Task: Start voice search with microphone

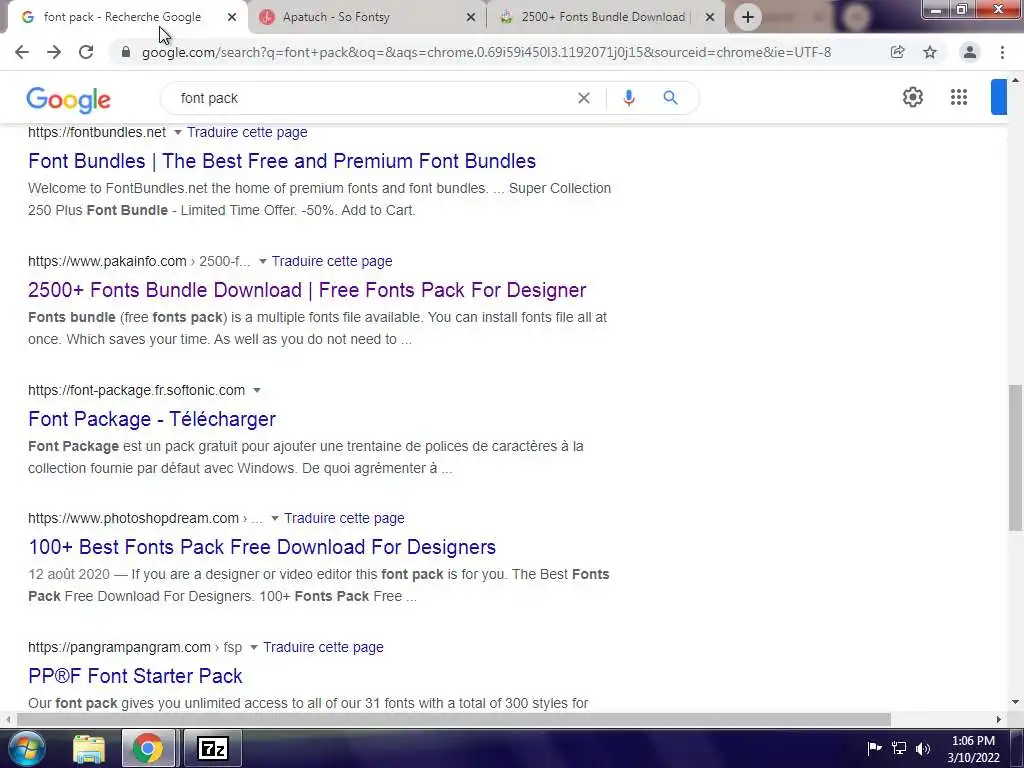Action: coord(629,98)
